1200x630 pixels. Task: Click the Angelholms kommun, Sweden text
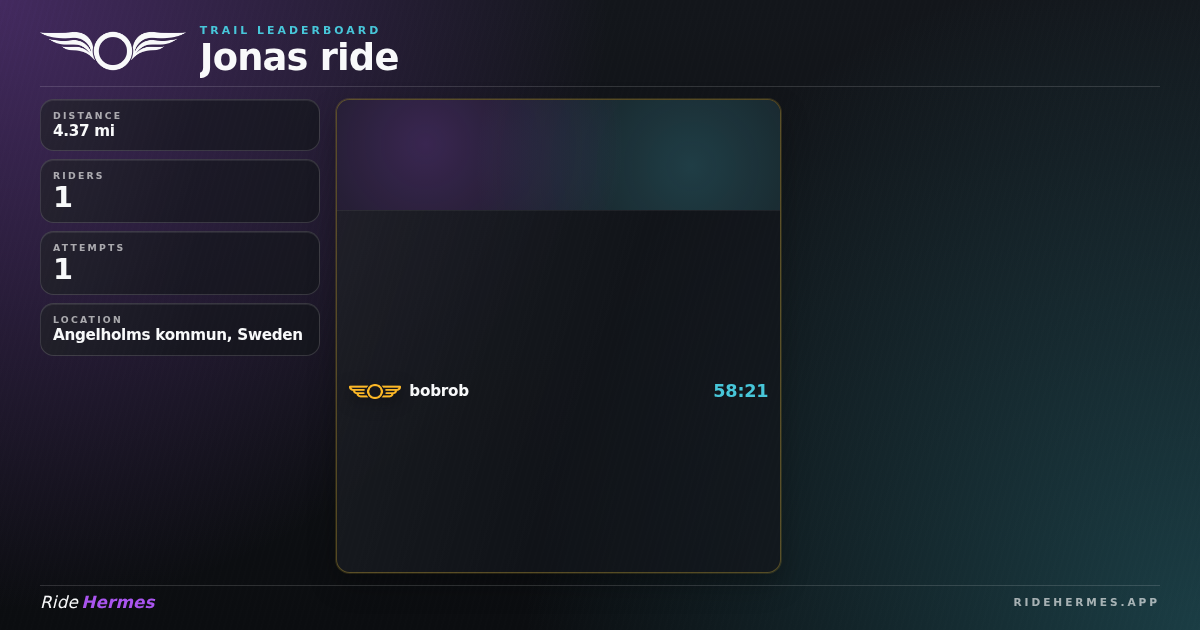point(178,335)
